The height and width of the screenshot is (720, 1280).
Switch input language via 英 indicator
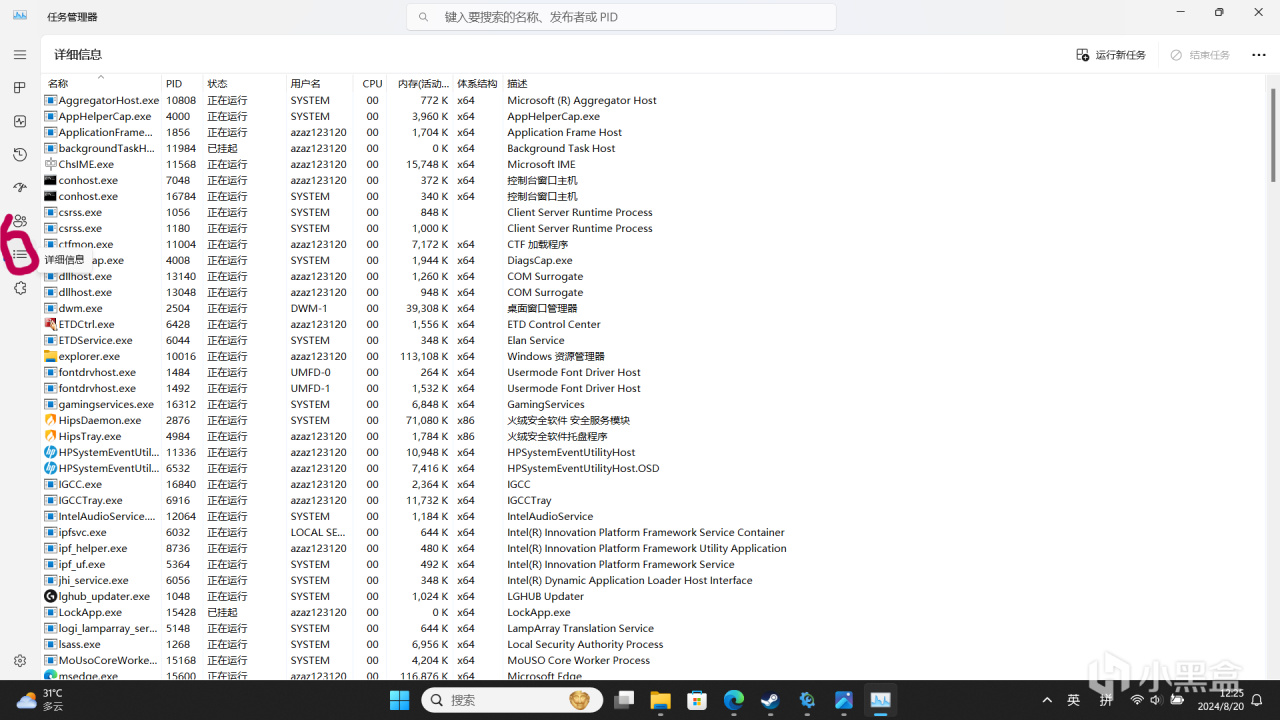(1073, 700)
